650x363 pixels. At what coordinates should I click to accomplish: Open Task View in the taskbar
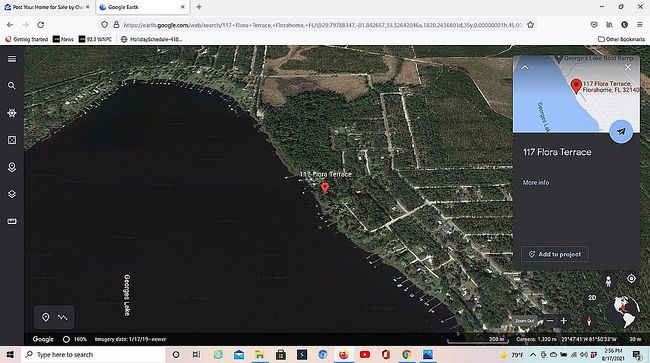[x=196, y=355]
